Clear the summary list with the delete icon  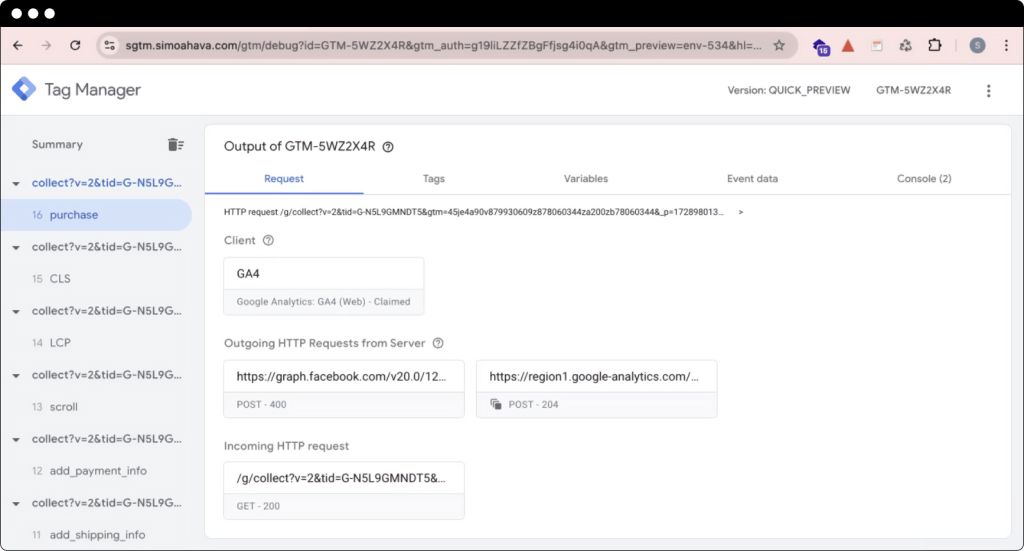pyautogui.click(x=175, y=145)
